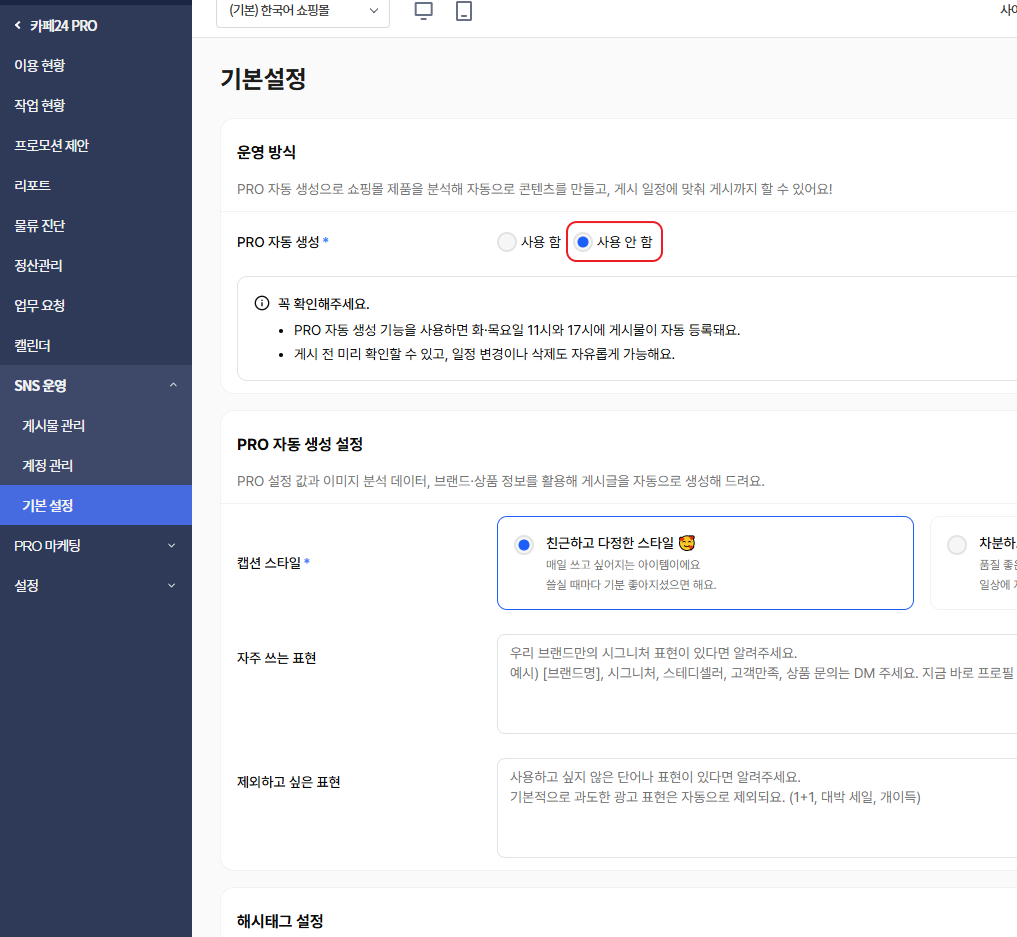The image size is (1017, 937).
Task: Click the 제외하고 싶은 표현 label
Action: point(289,782)
